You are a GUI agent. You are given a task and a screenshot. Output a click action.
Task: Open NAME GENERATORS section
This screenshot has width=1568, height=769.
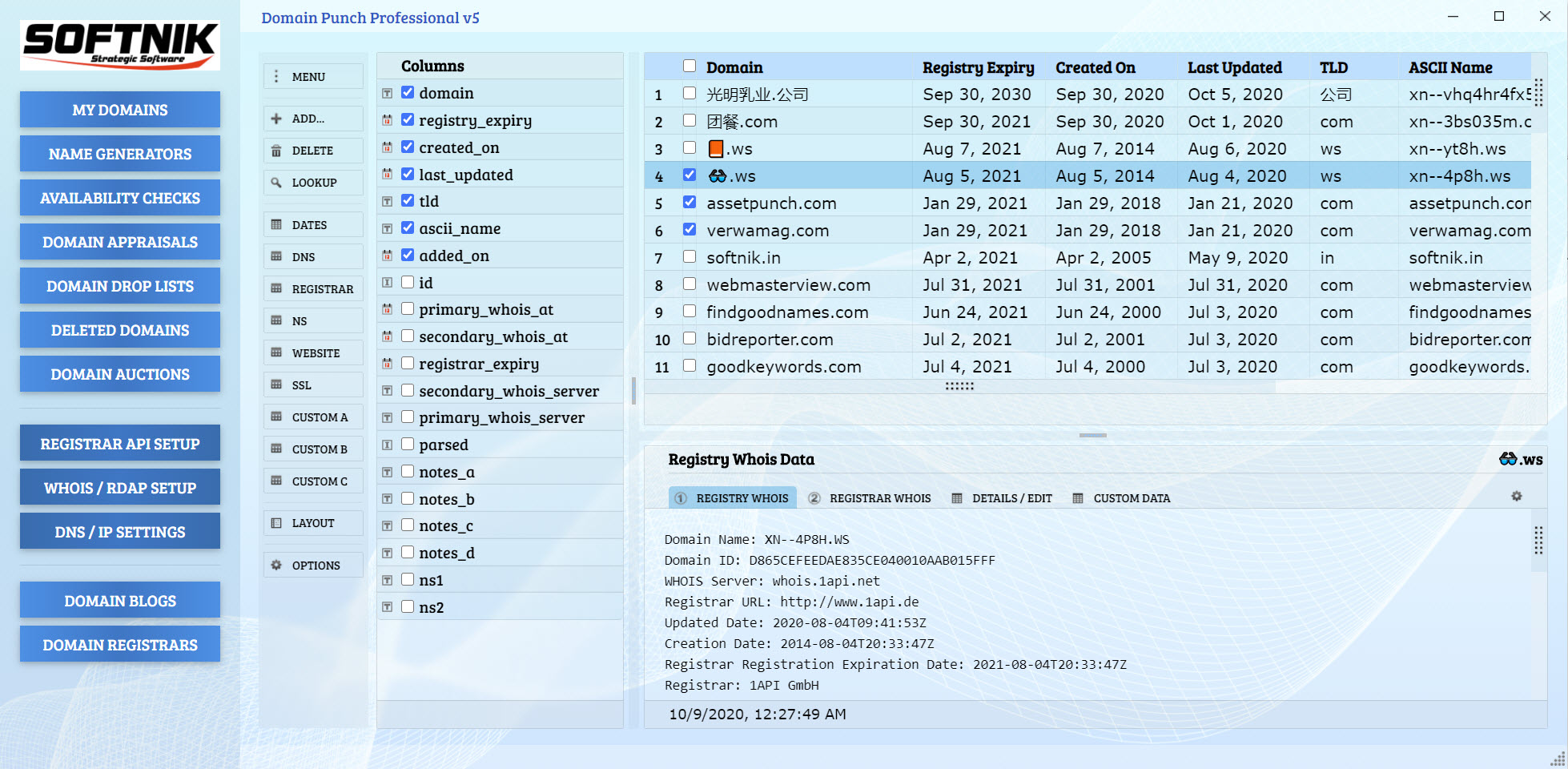point(120,154)
